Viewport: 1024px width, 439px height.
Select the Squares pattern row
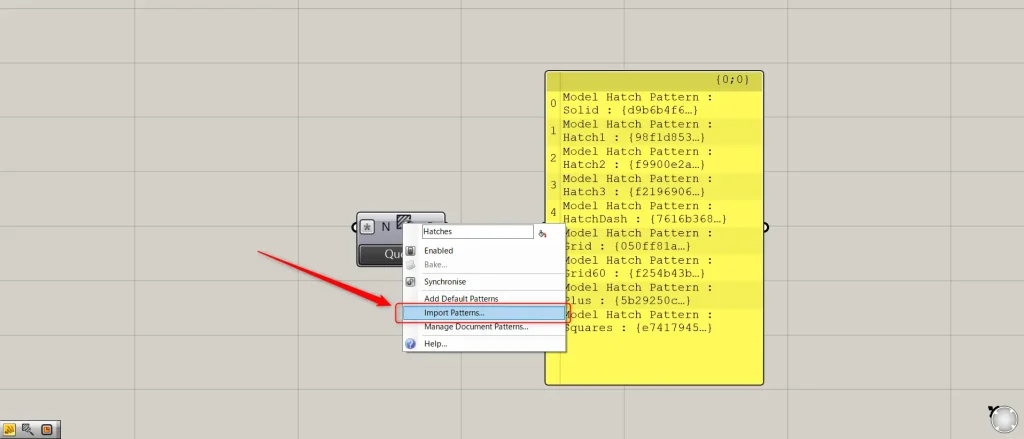tap(664, 321)
